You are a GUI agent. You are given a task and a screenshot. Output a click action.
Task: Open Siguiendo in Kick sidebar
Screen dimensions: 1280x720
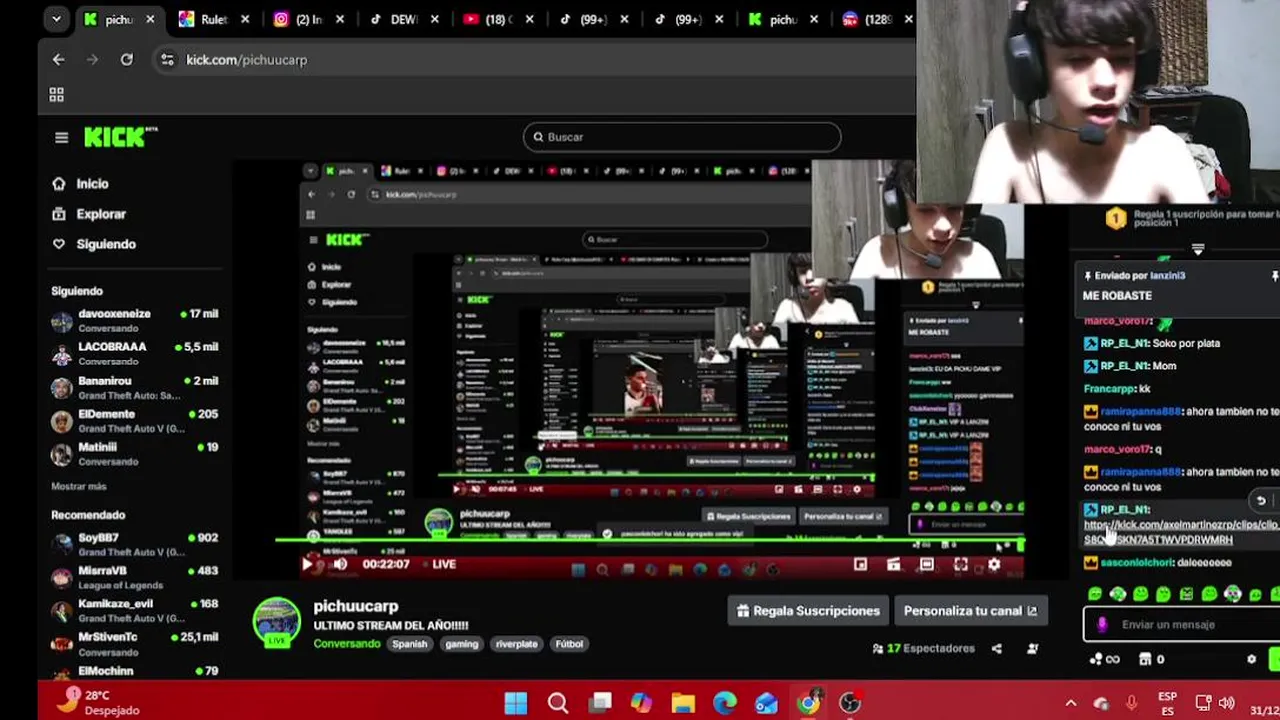click(105, 244)
